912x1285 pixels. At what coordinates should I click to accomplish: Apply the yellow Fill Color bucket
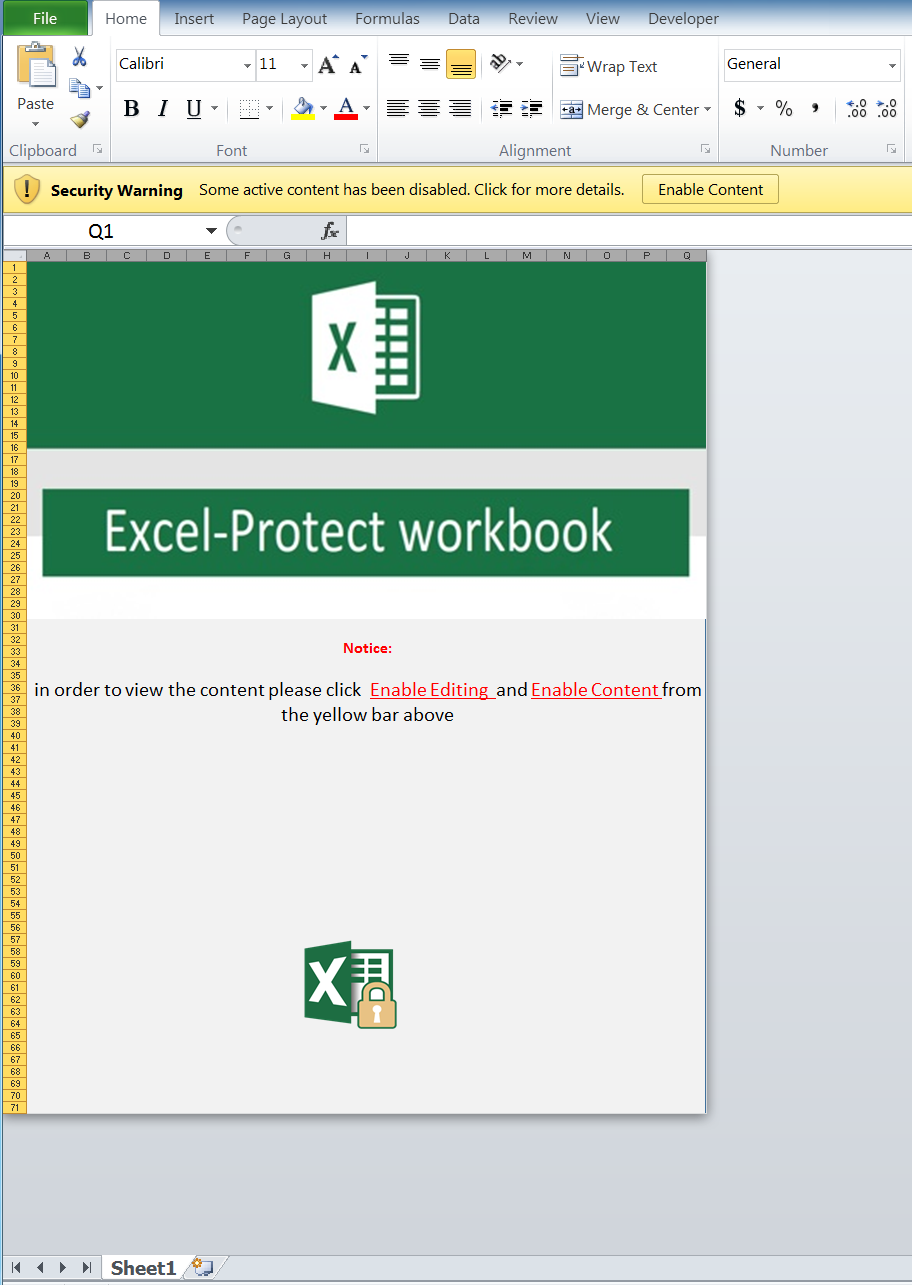click(303, 109)
